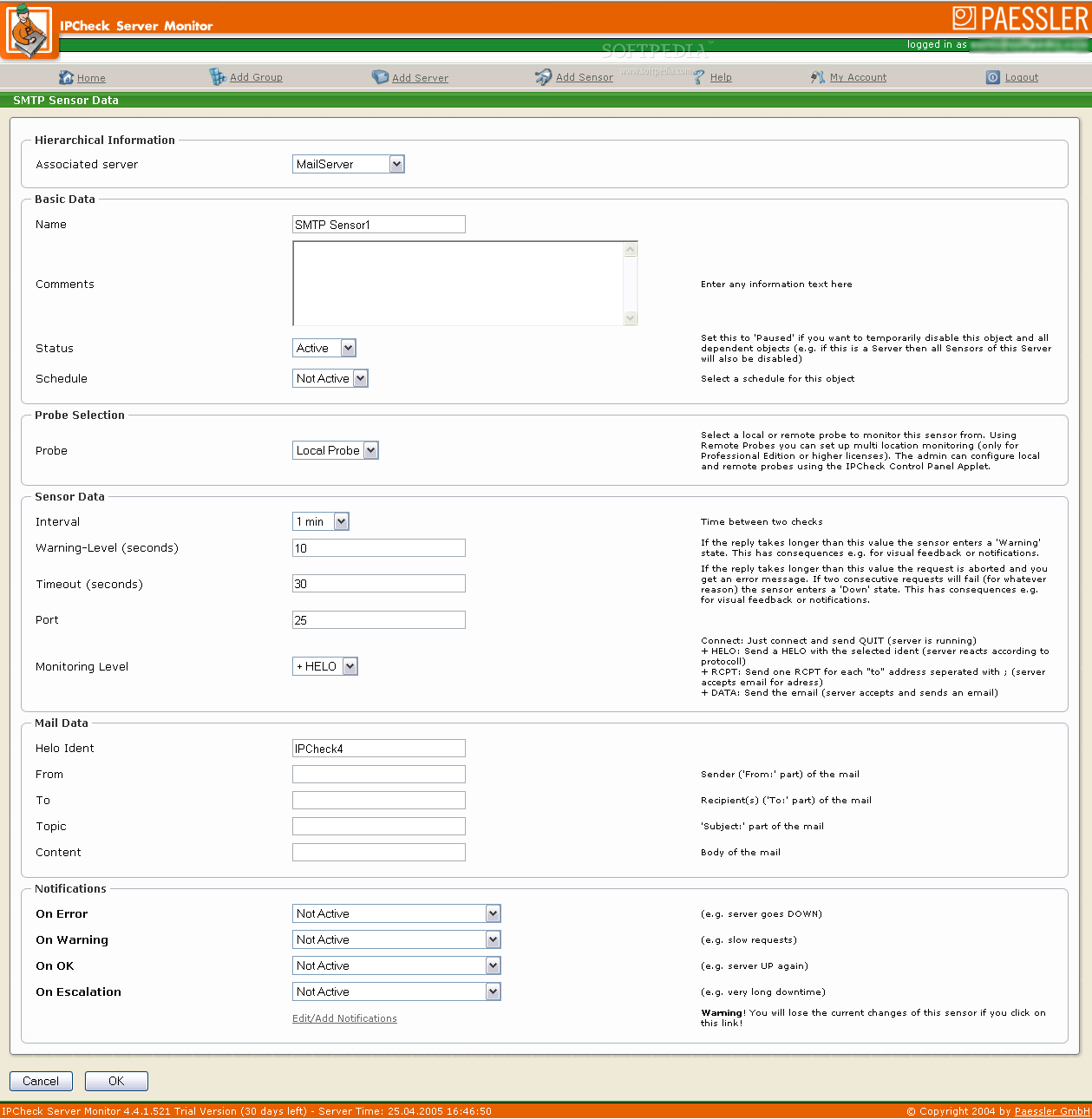
Task: Click the Warning-Level seconds field
Action: (x=379, y=548)
